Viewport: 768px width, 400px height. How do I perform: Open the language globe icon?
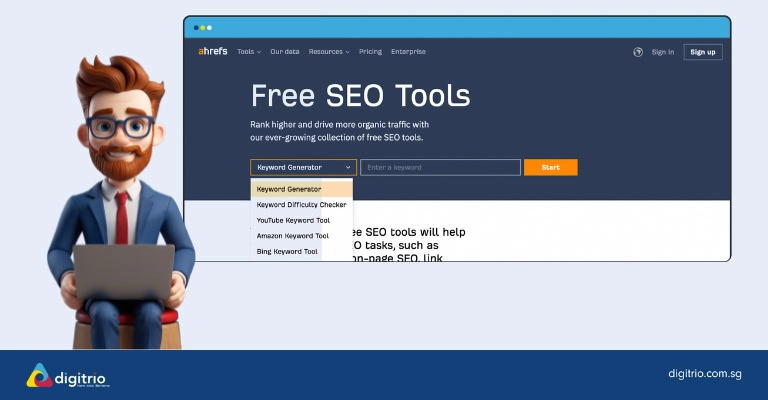[x=638, y=52]
